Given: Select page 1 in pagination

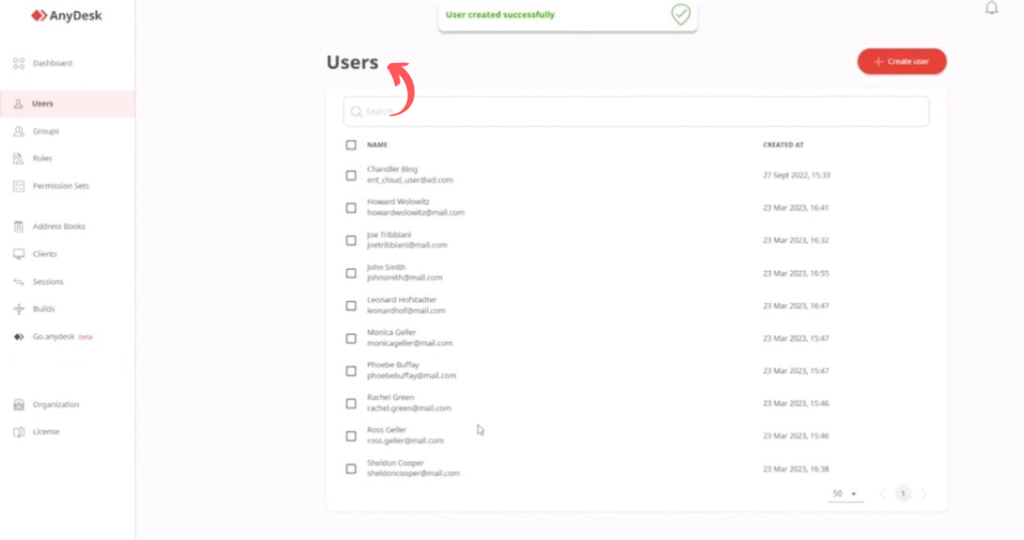Looking at the screenshot, I should (x=903, y=494).
